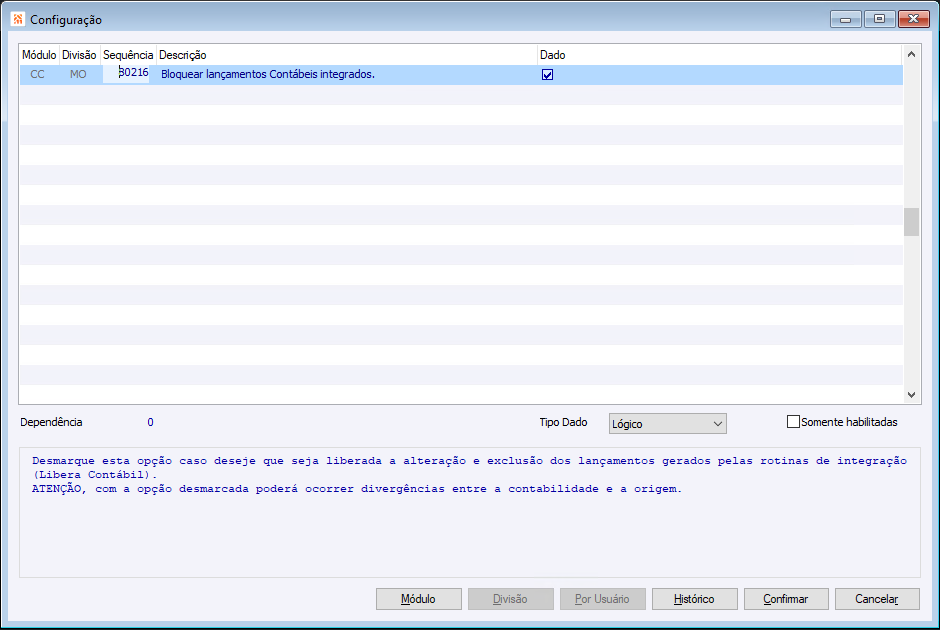Click the scroll up arrow of the grid
The width and height of the screenshot is (940, 630).
(911, 54)
